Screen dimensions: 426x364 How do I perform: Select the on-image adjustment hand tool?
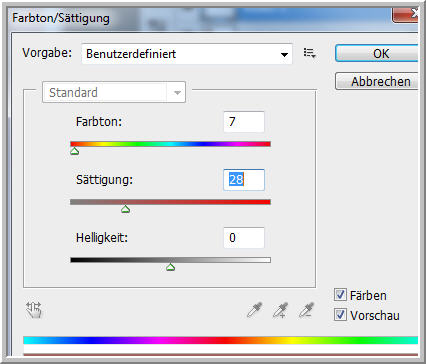pyautogui.click(x=34, y=310)
